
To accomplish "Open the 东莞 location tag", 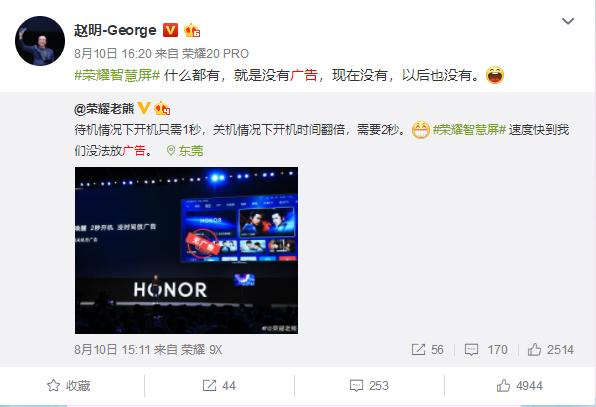I will (x=185, y=151).
